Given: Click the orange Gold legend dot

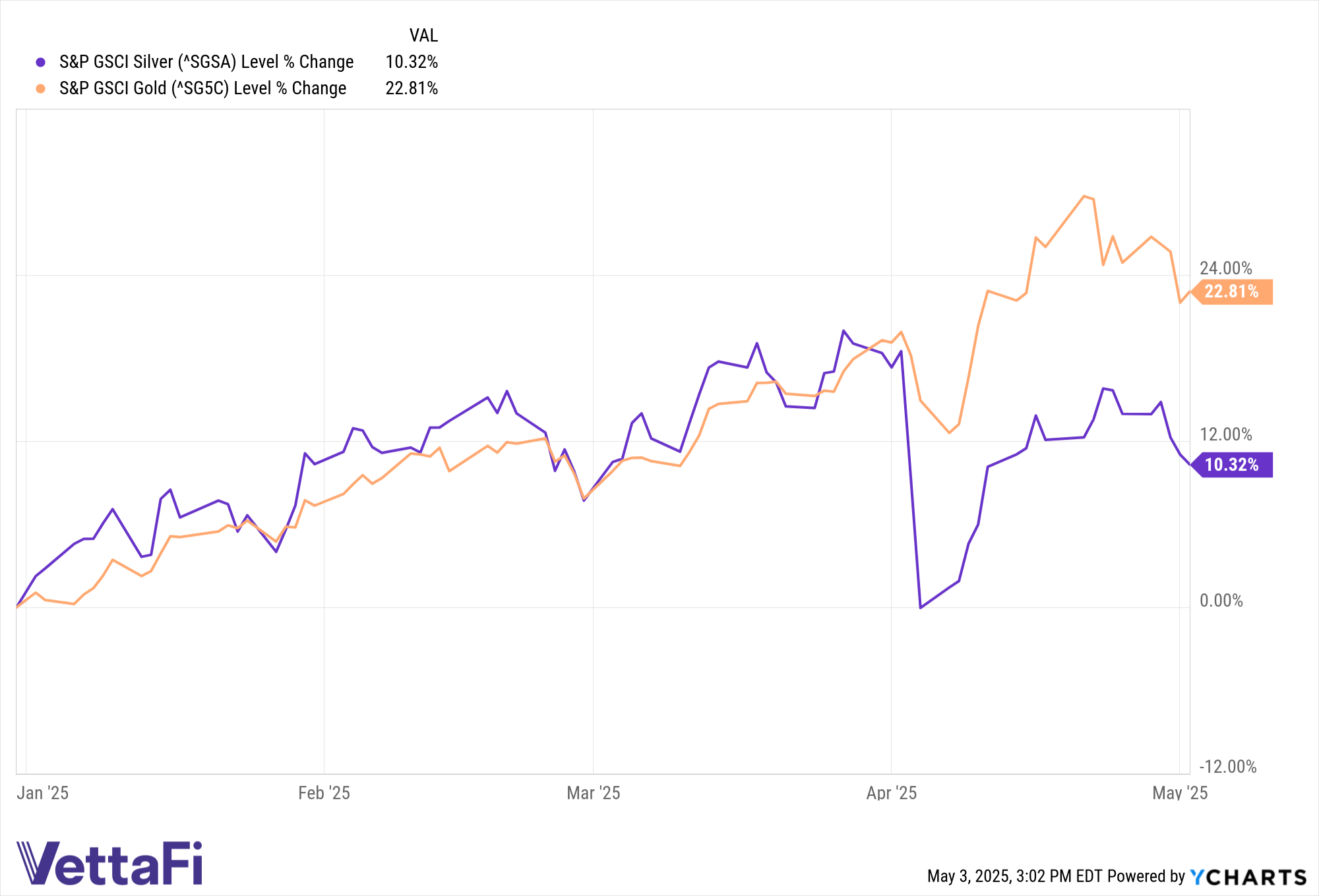Looking at the screenshot, I should pos(41,88).
